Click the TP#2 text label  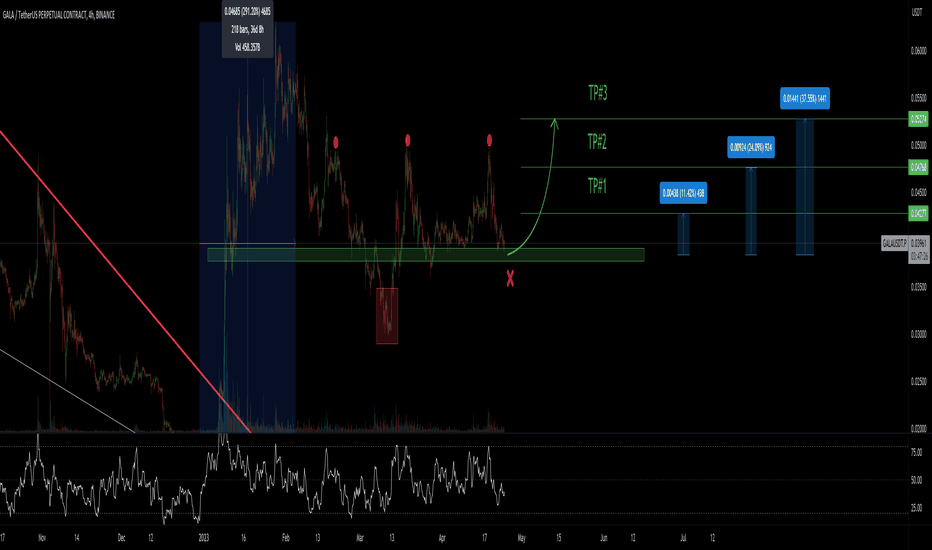(597, 142)
